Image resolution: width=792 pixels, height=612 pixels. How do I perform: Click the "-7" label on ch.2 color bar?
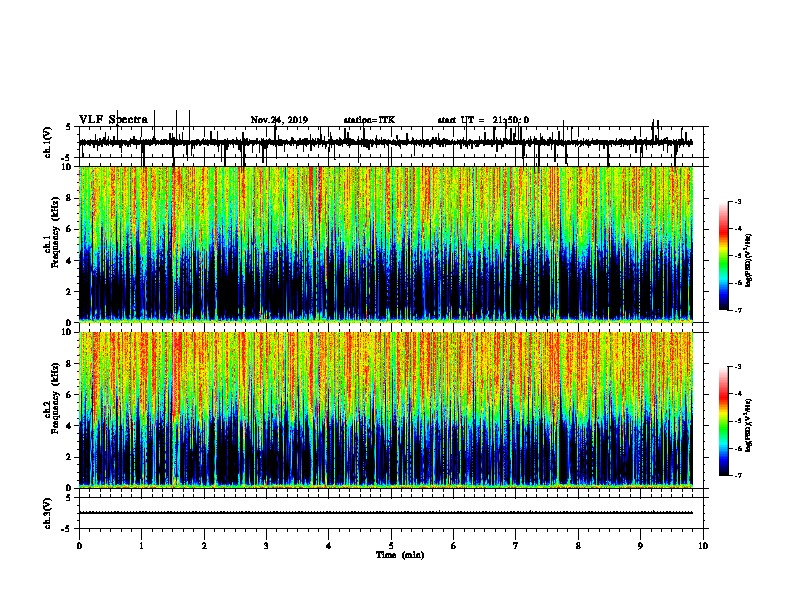(737, 476)
